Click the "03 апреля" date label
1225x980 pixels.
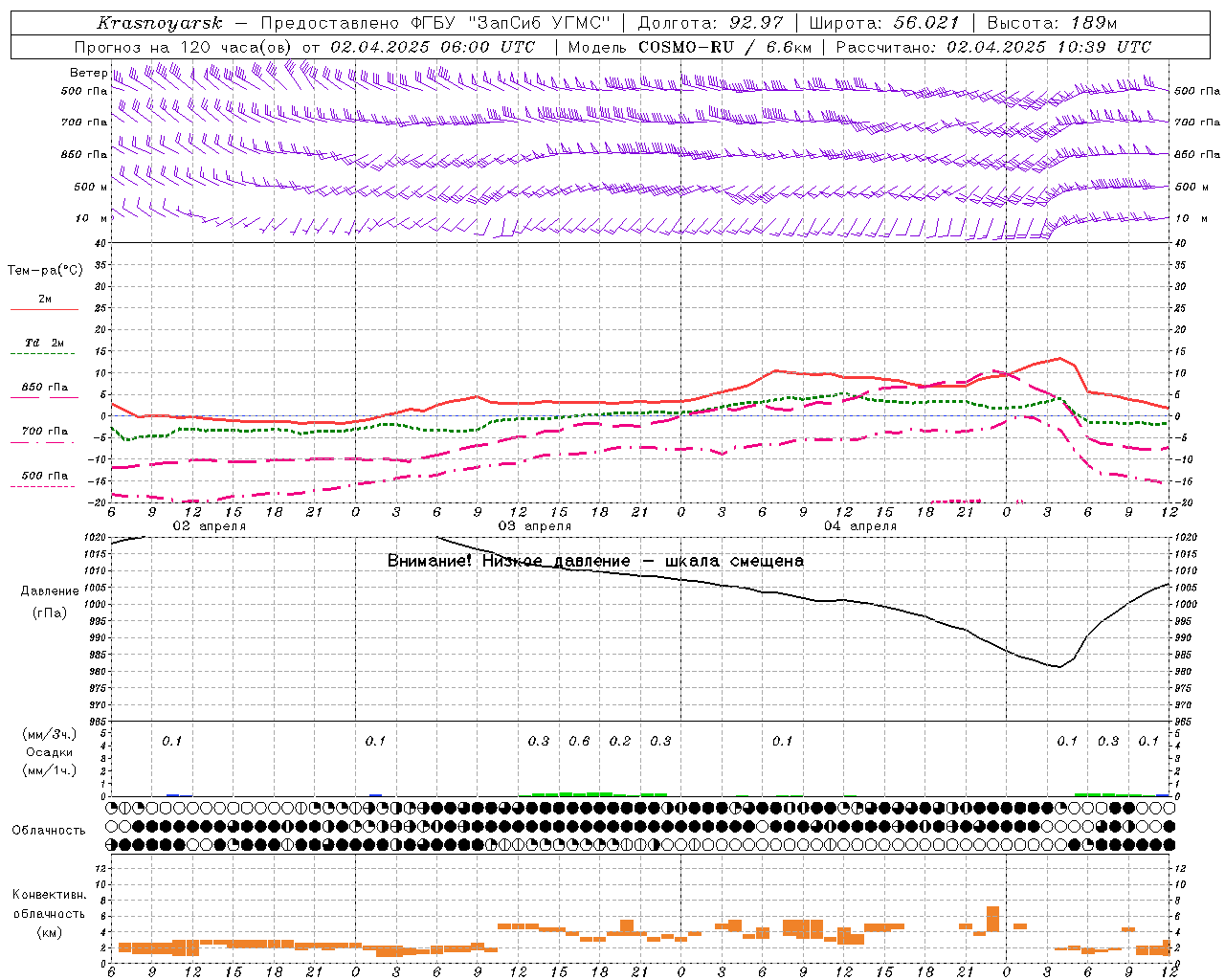535,526
